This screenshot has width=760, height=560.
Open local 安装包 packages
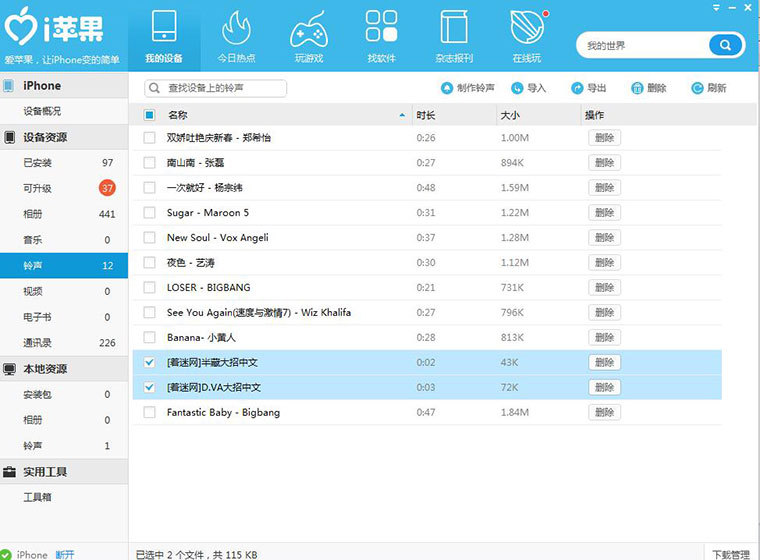pyautogui.click(x=64, y=394)
